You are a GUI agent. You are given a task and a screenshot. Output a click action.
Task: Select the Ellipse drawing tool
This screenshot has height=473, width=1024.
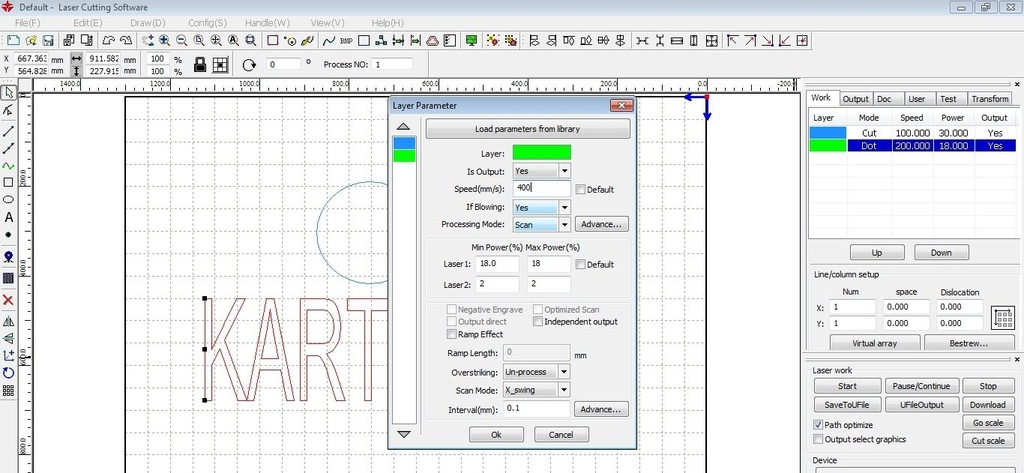coord(9,199)
